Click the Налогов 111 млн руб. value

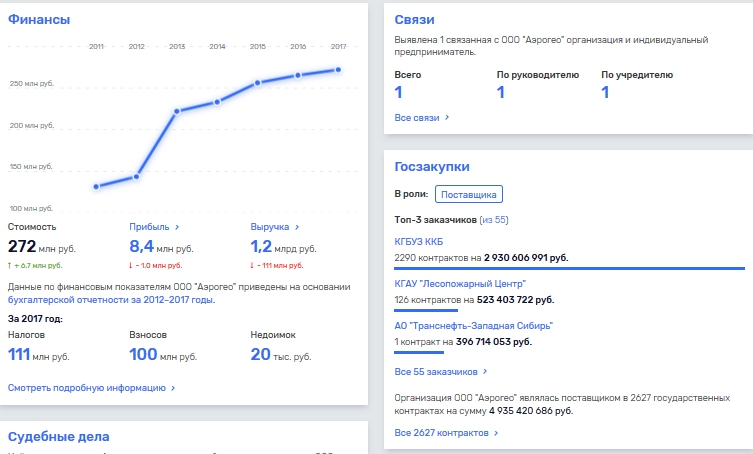(38, 355)
